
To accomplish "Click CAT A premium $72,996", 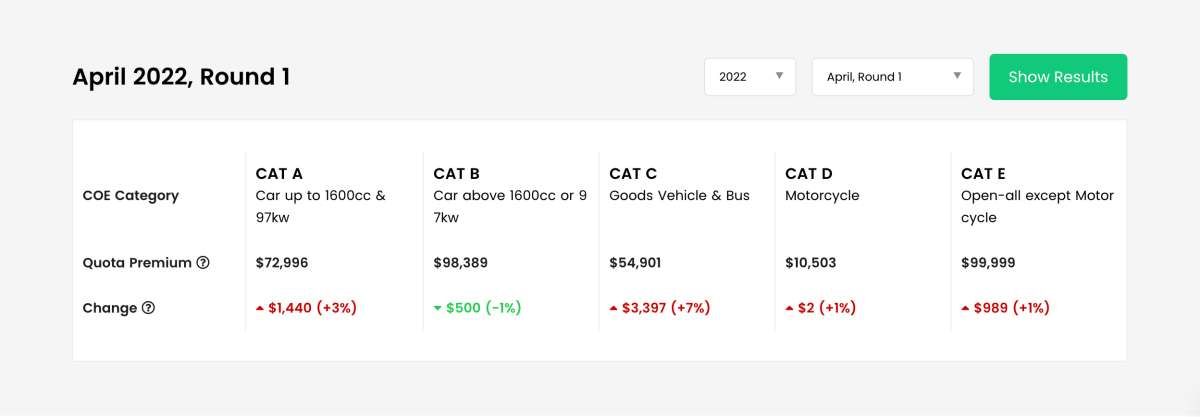I will pos(282,263).
